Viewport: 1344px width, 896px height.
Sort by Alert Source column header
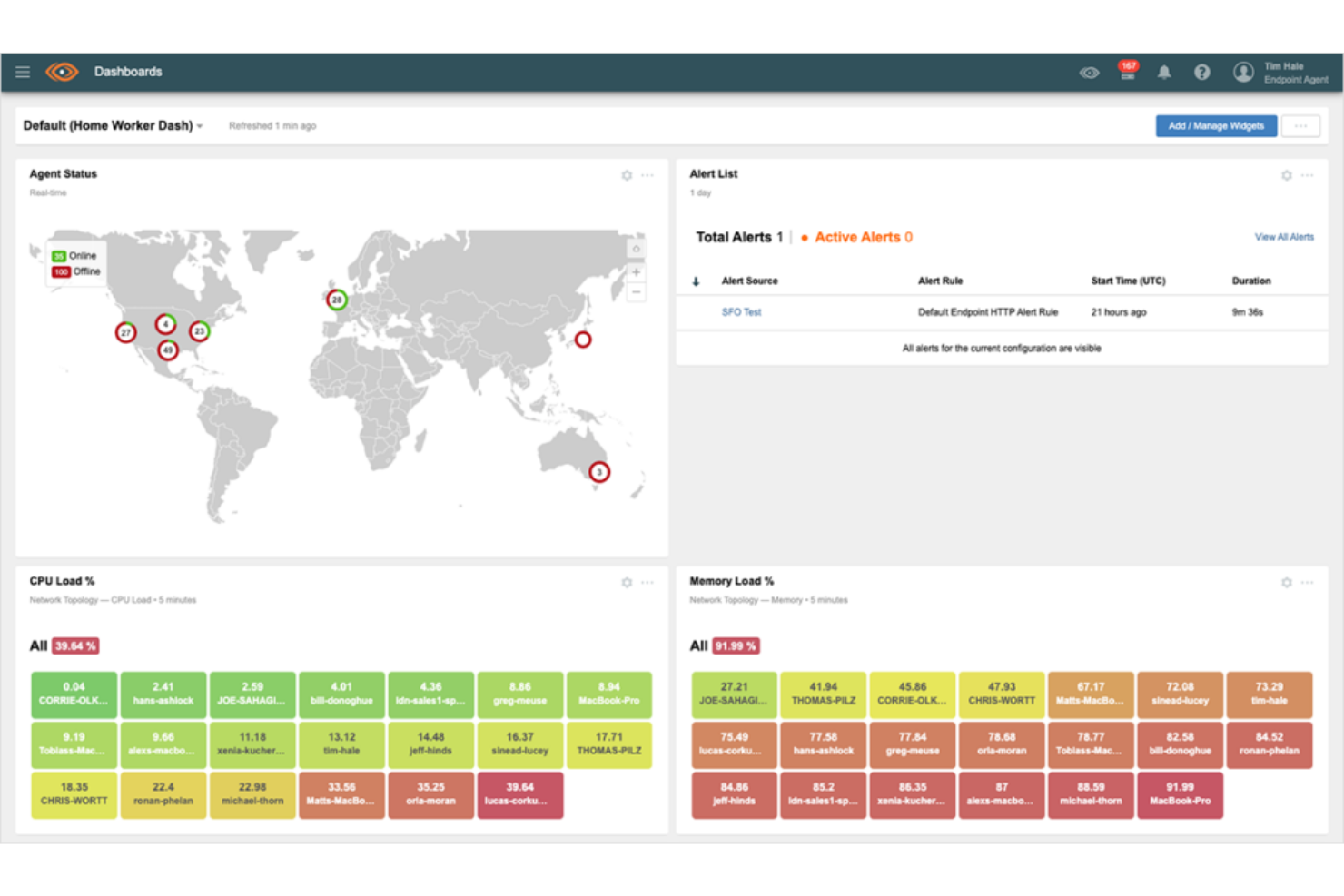click(x=749, y=281)
